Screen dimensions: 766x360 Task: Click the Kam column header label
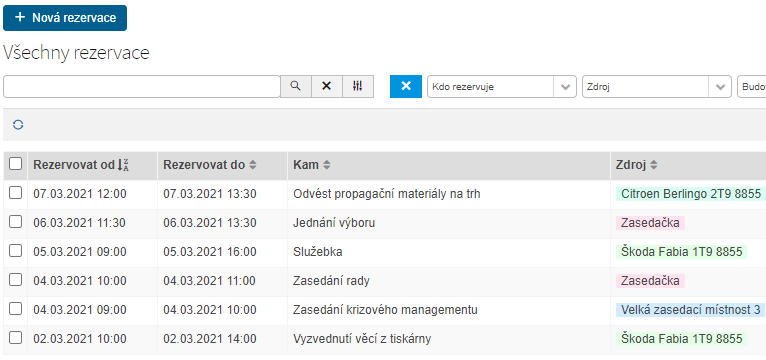[x=306, y=165]
